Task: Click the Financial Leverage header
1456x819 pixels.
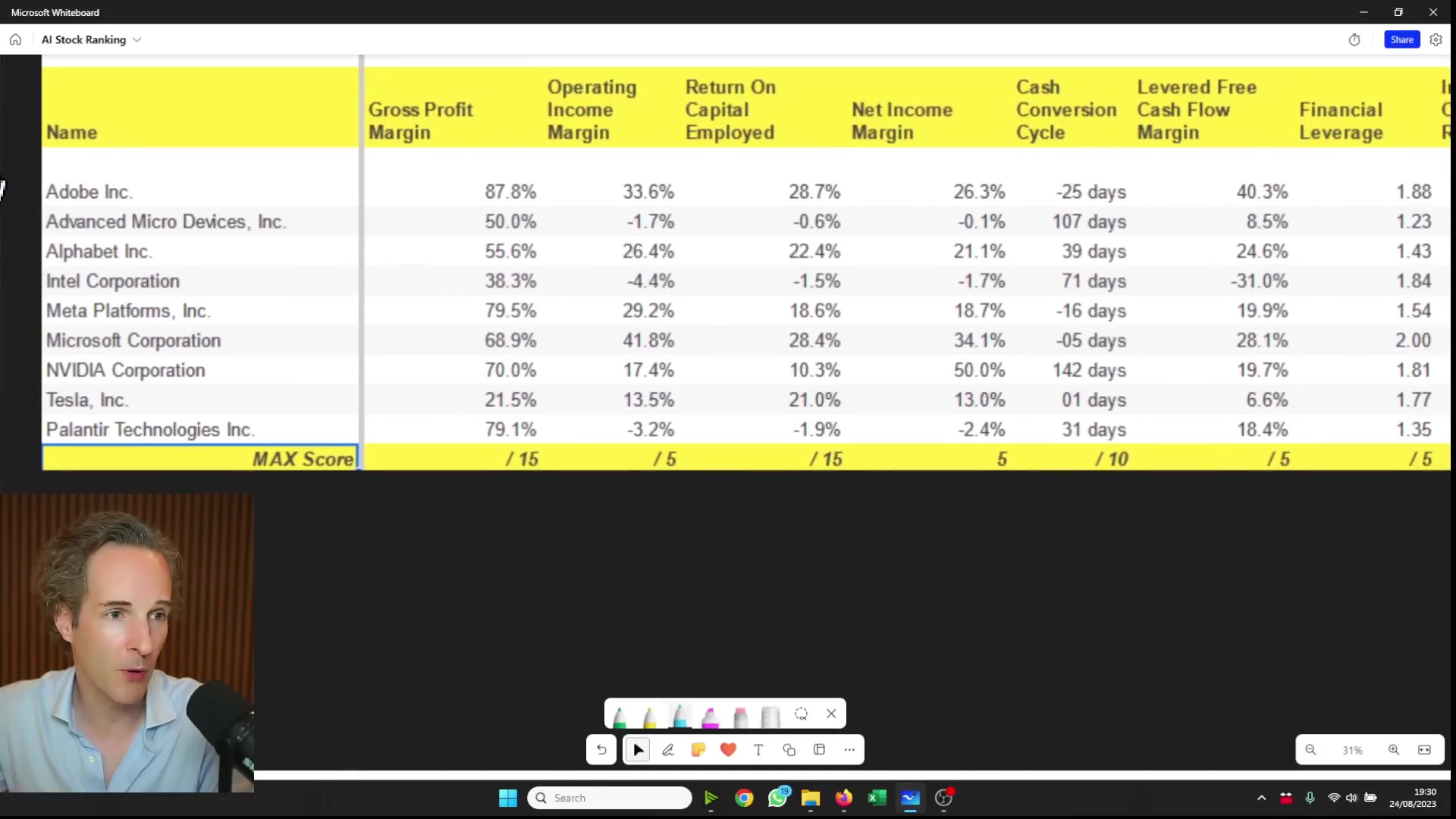Action: (1341, 121)
